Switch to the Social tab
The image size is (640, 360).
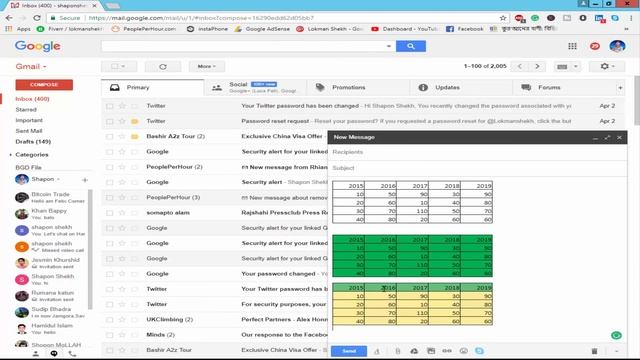[256, 87]
